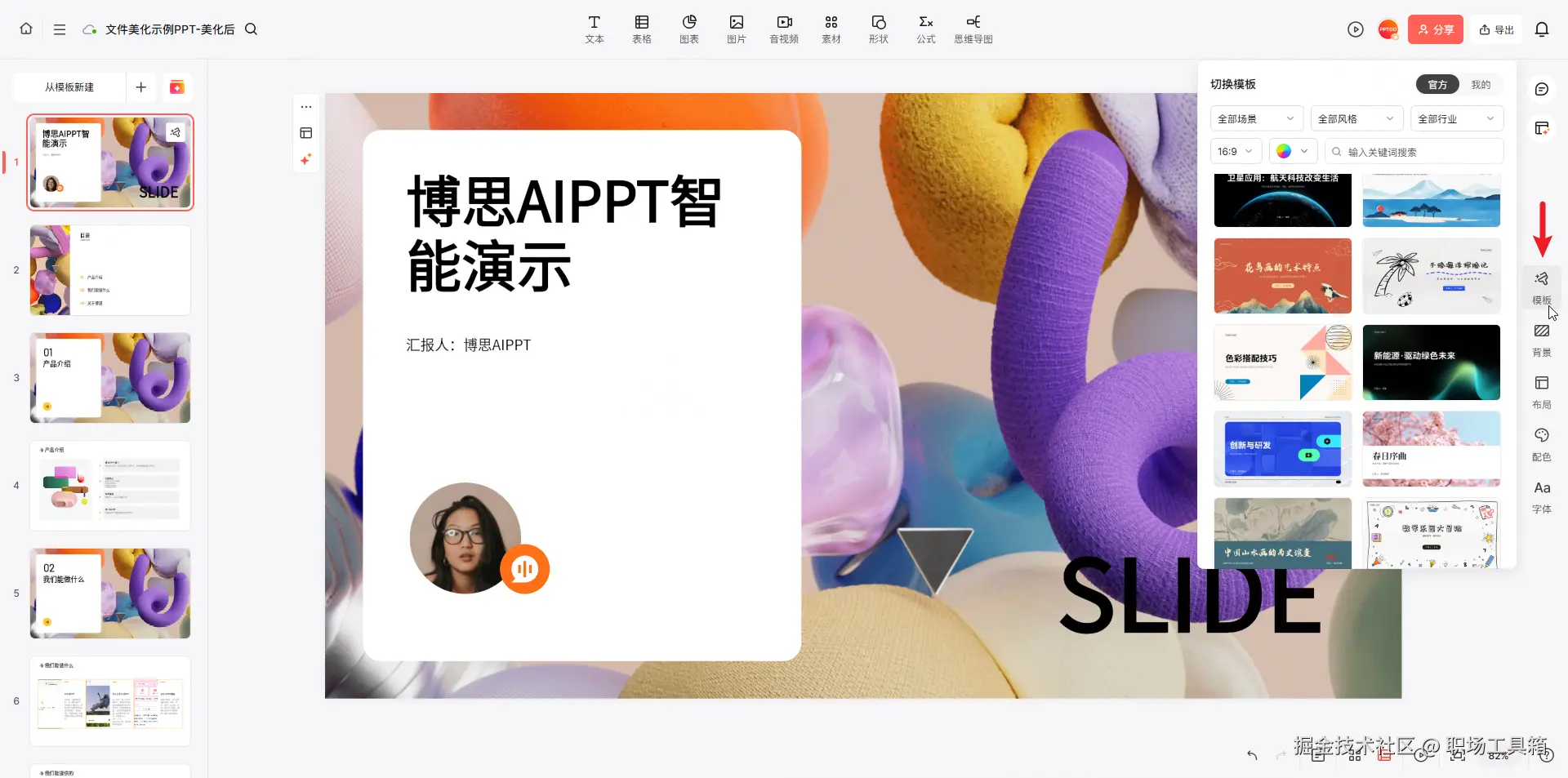Insert an image with 图片 tool
This screenshot has height=778, width=1568.
coord(737,29)
